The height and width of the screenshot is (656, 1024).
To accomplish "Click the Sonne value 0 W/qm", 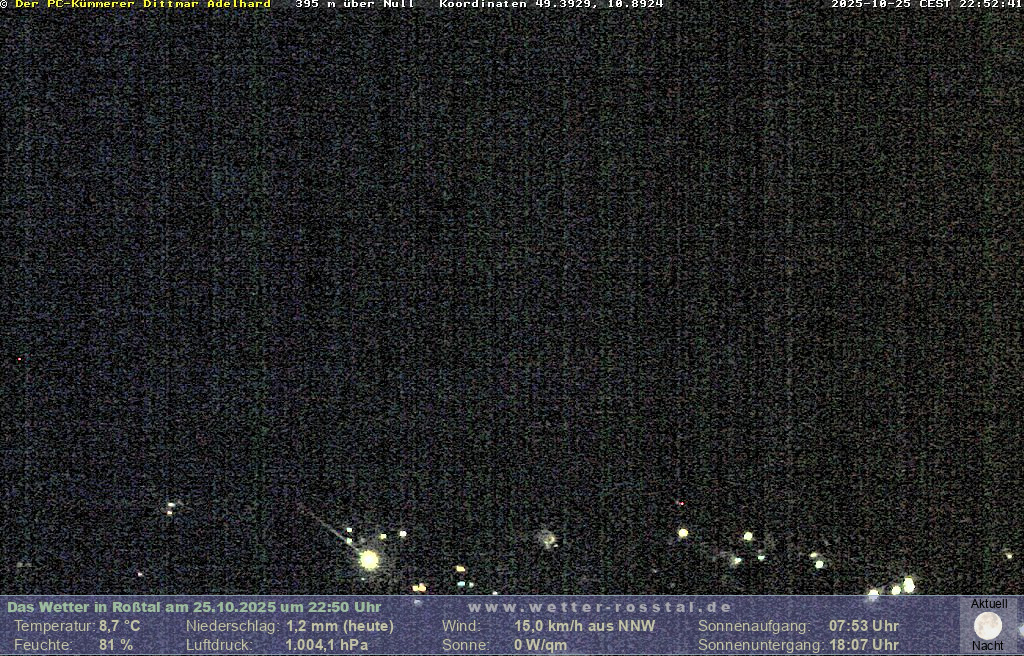I will point(540,645).
